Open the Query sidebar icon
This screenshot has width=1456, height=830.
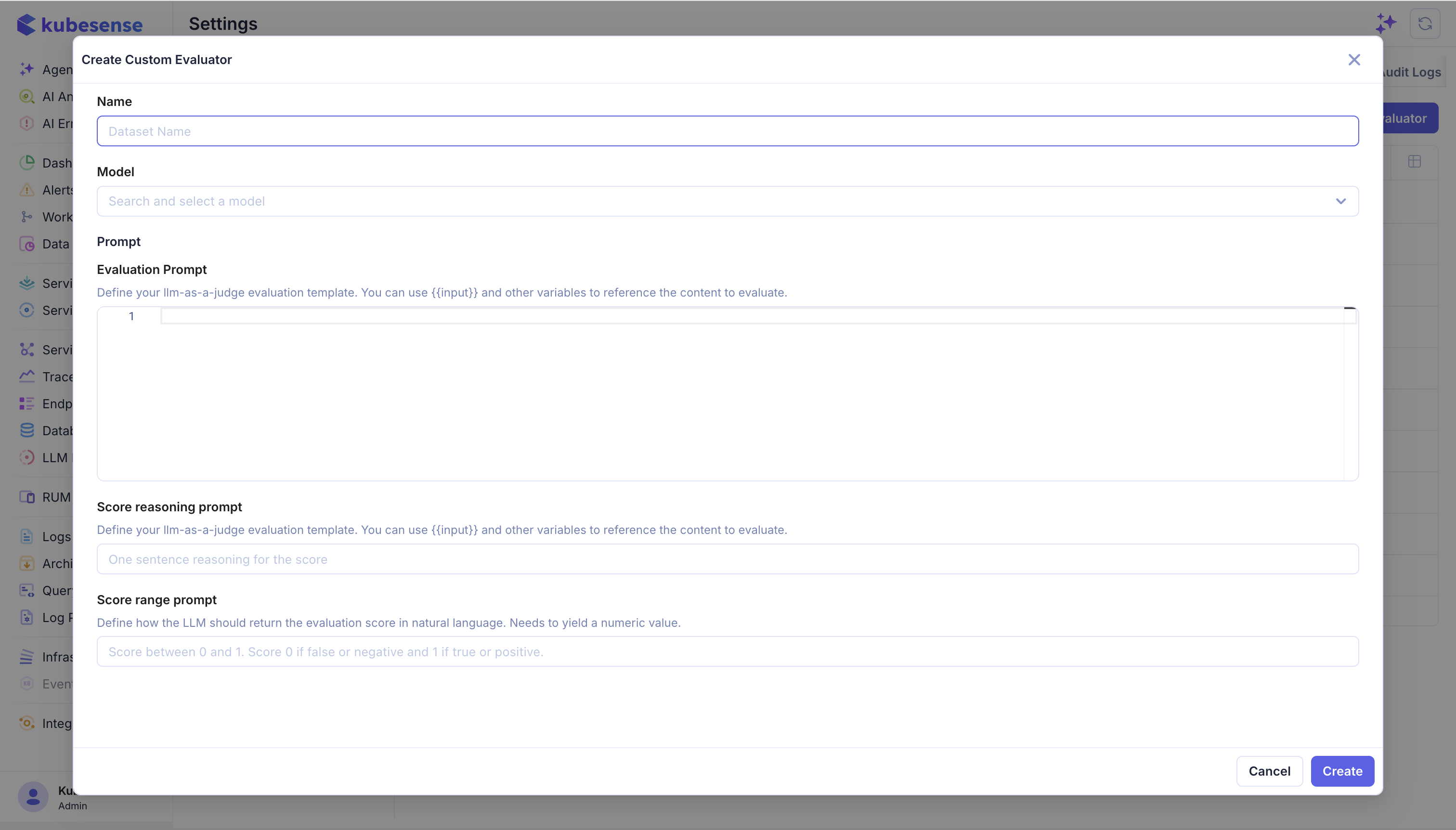pyautogui.click(x=26, y=590)
